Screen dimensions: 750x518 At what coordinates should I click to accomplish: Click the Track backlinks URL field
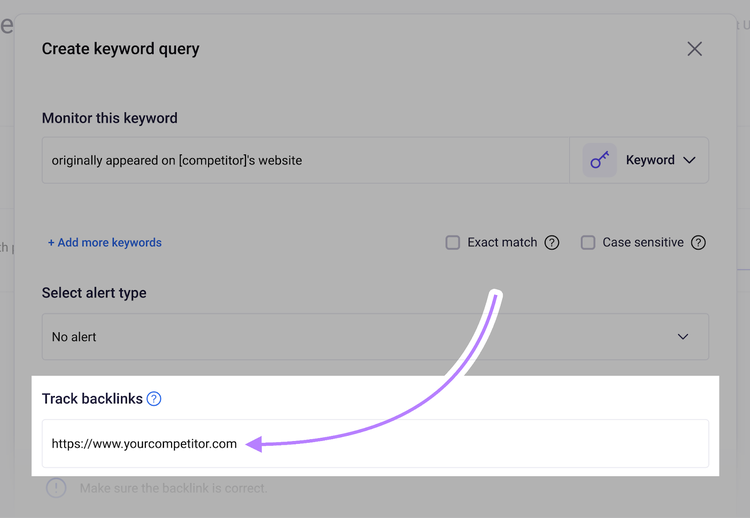click(x=375, y=443)
